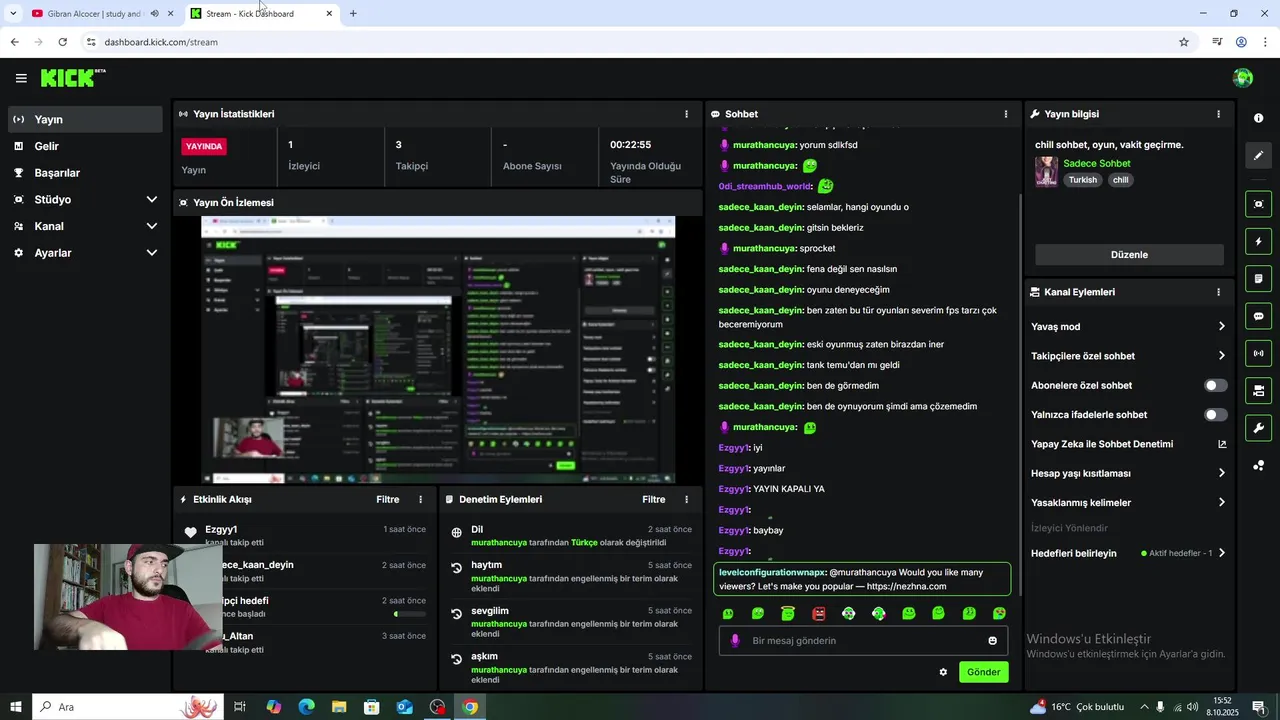Insert the red angry emote
This screenshot has width=1280, height=720.
tap(819, 614)
